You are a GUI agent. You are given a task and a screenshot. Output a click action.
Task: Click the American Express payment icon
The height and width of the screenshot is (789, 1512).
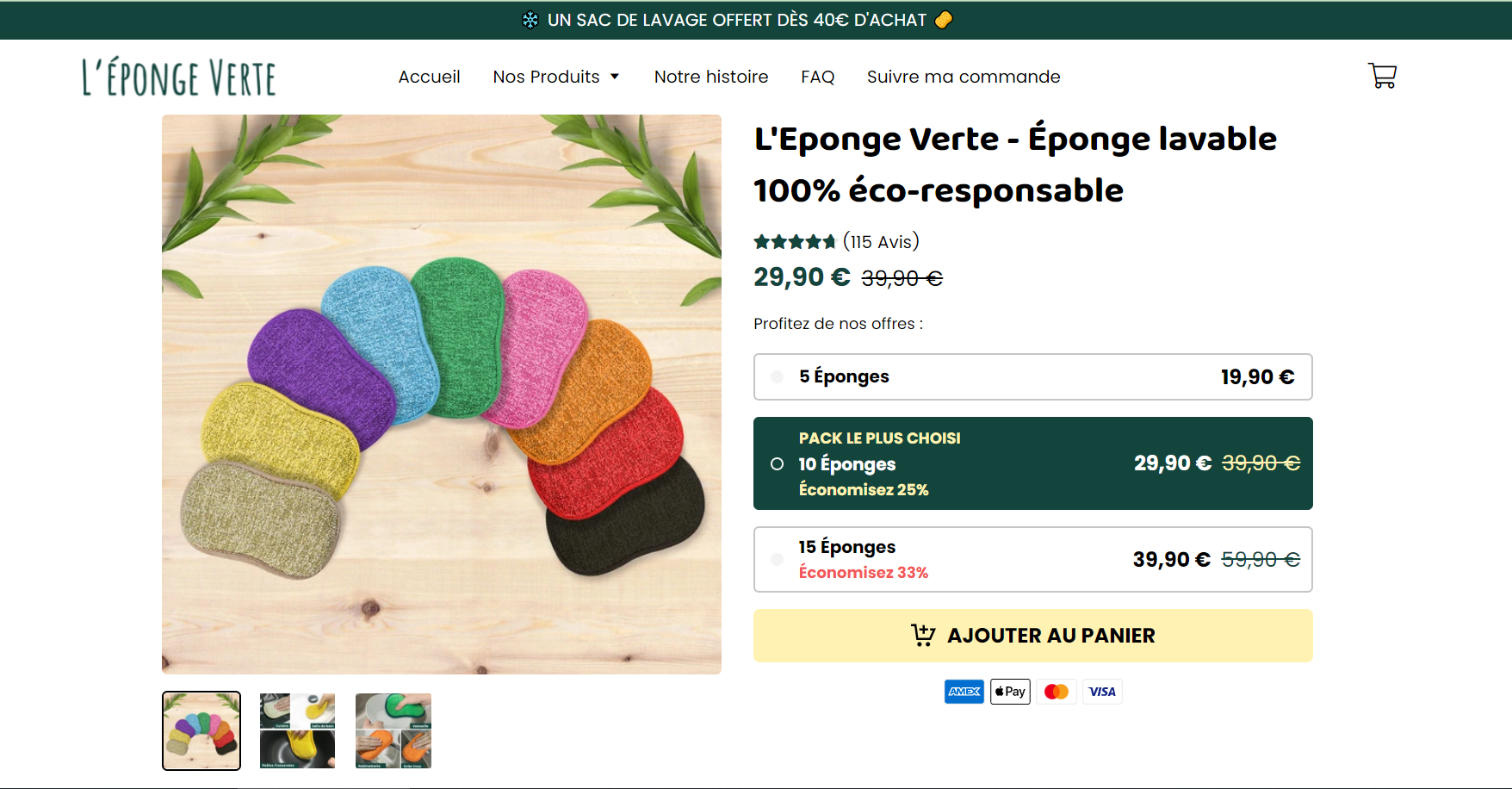pos(964,692)
